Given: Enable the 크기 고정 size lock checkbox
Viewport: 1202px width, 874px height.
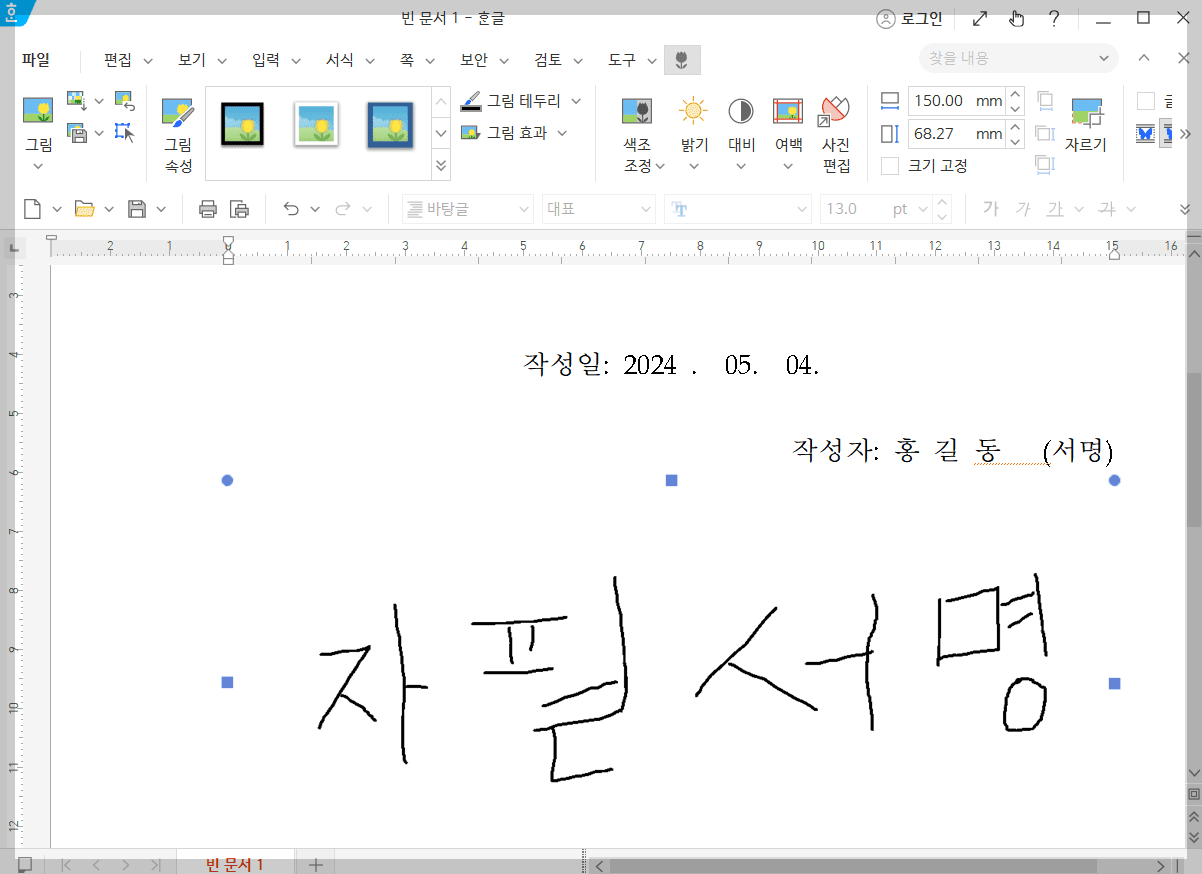Looking at the screenshot, I should coord(889,166).
